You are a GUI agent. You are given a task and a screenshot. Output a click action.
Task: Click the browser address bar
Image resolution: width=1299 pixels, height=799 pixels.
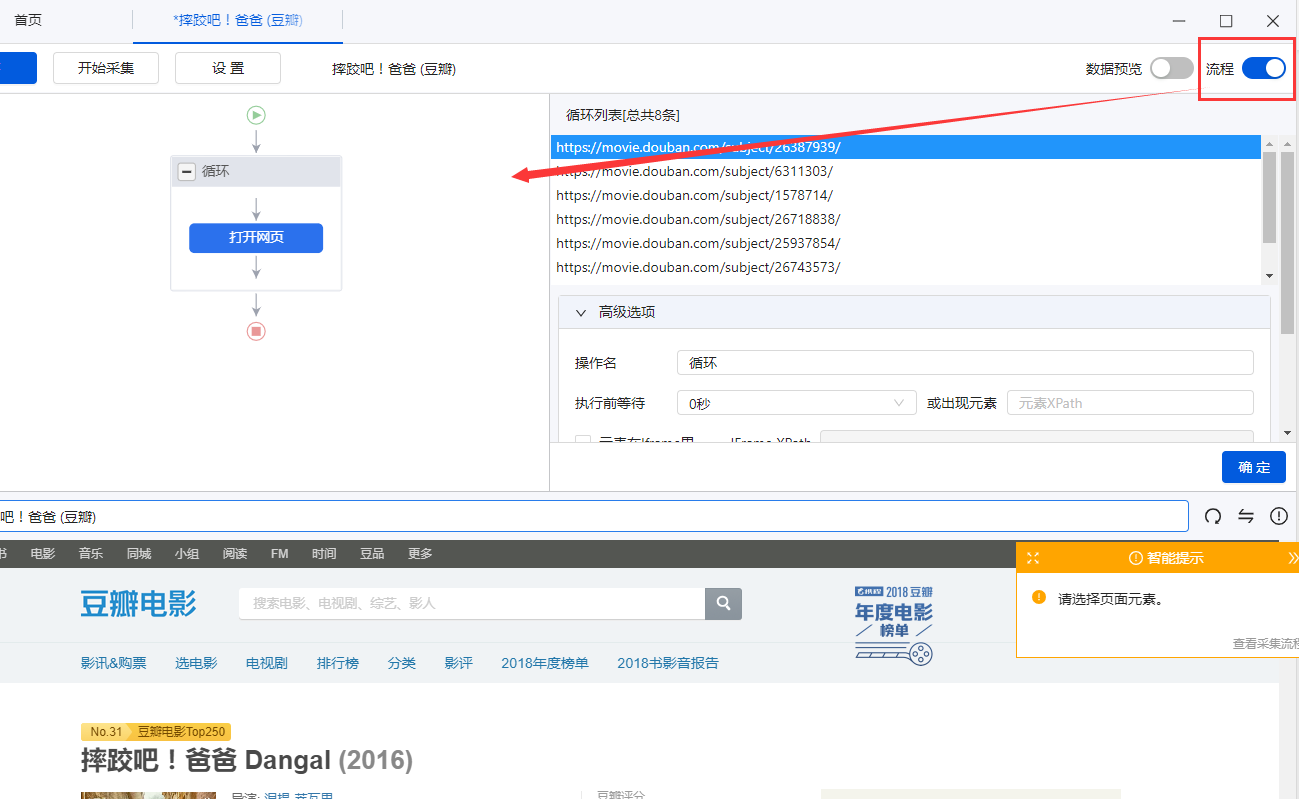(594, 516)
